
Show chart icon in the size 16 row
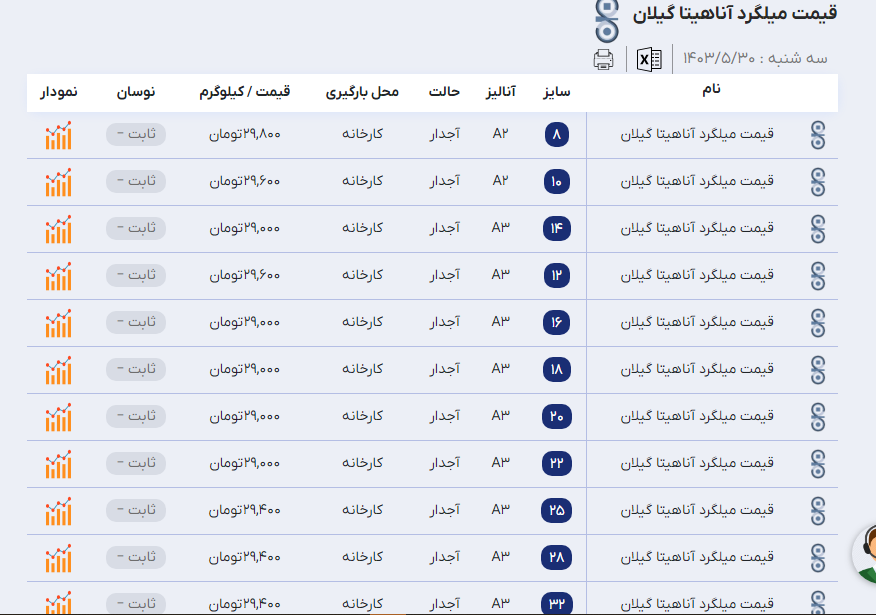58,323
